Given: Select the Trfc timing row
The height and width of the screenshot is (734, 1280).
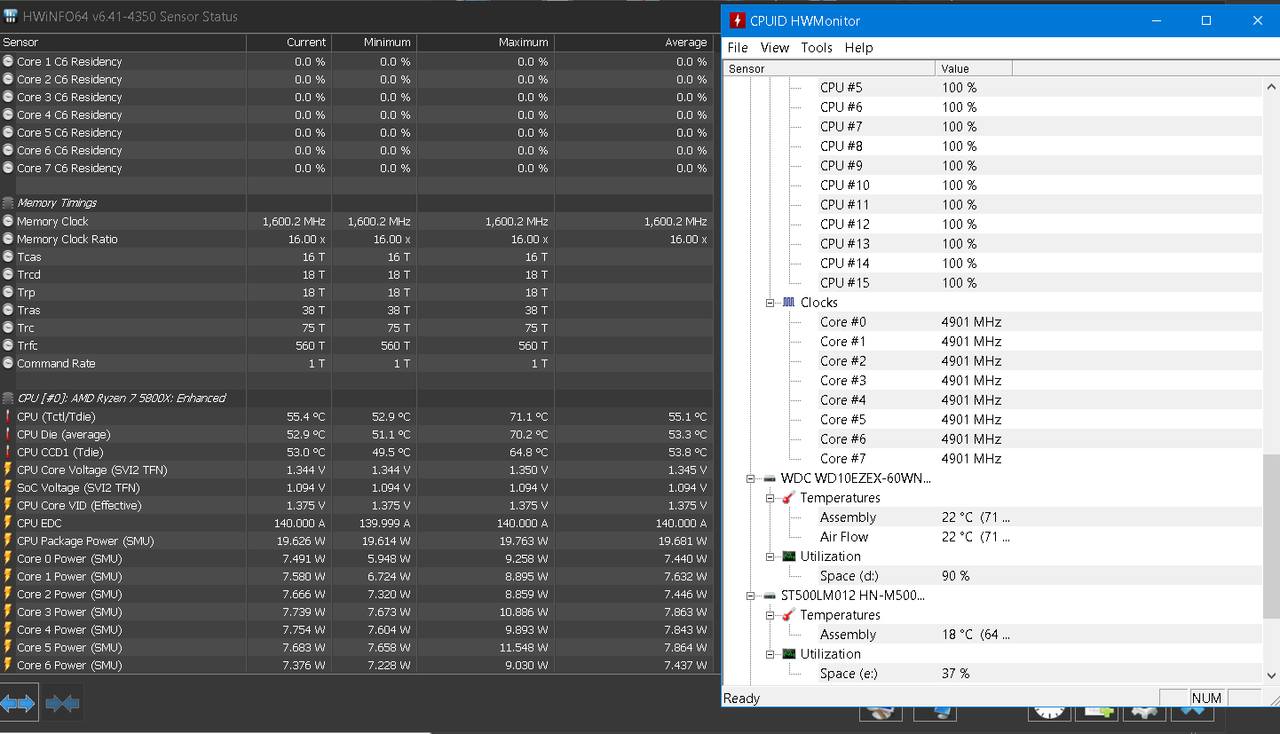Looking at the screenshot, I should (356, 346).
